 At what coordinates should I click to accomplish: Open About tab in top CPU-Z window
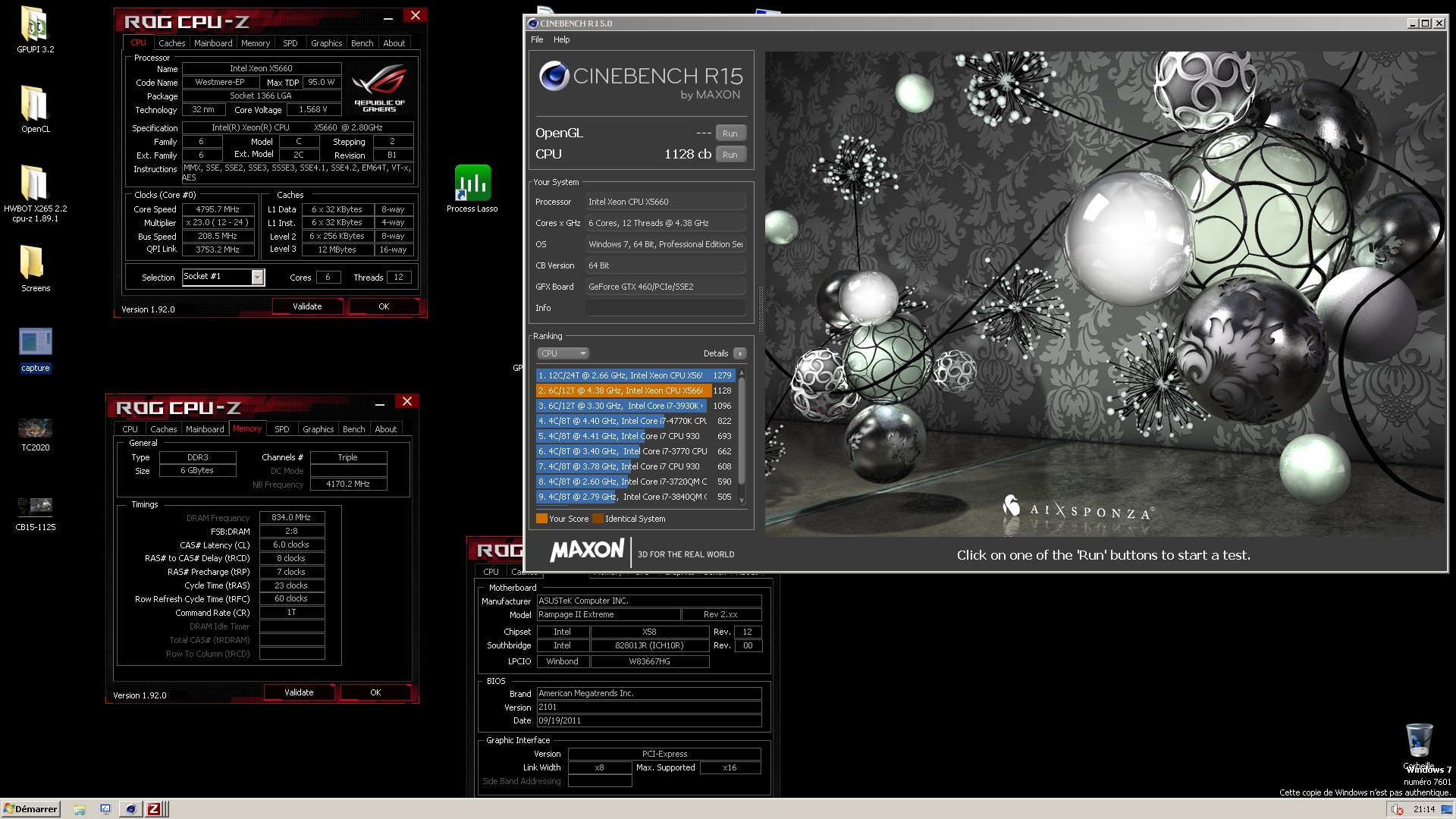pyautogui.click(x=394, y=43)
